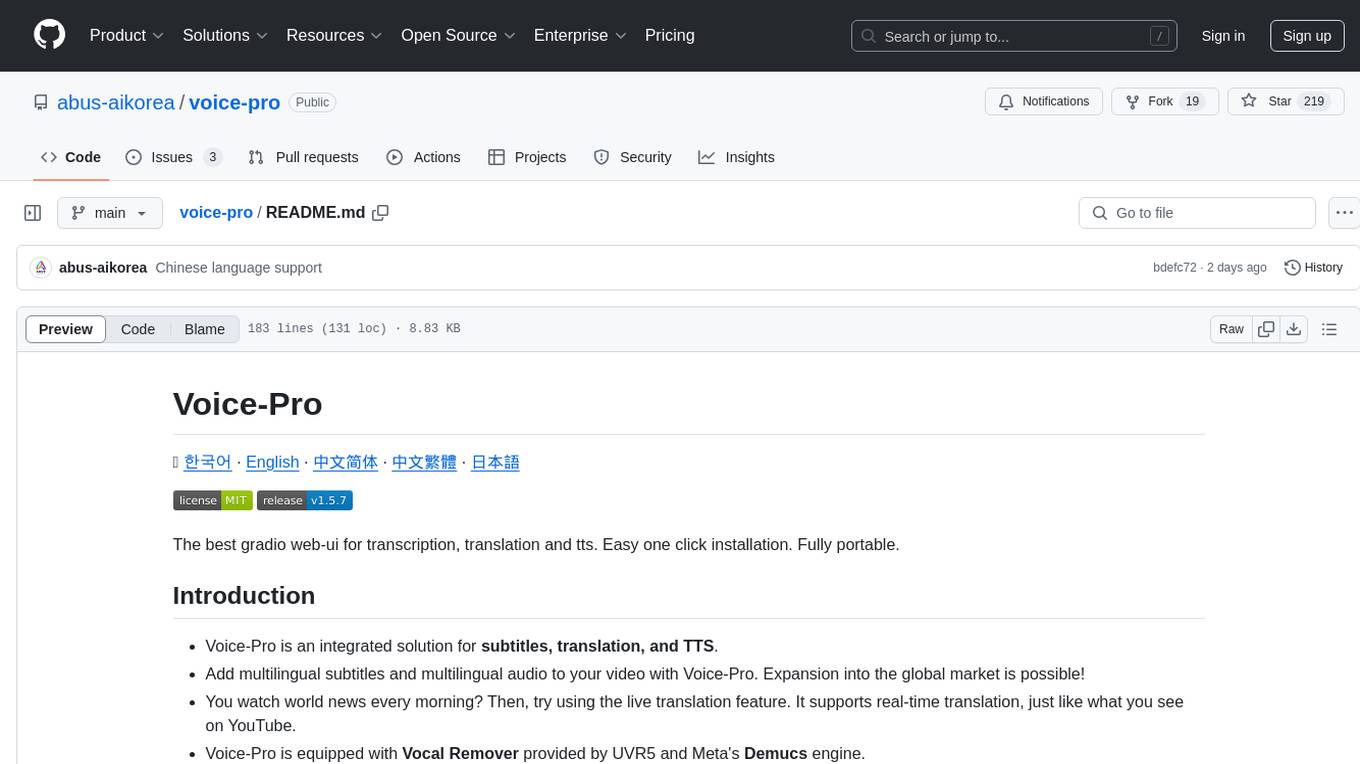Open the Raw file view

(1231, 329)
